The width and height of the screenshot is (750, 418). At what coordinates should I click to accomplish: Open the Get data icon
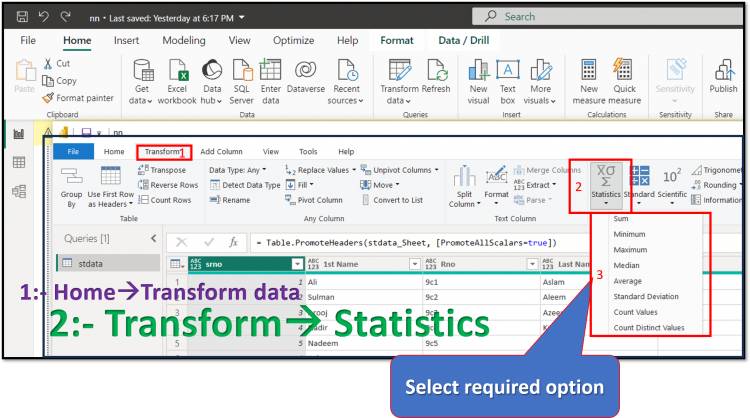143,70
